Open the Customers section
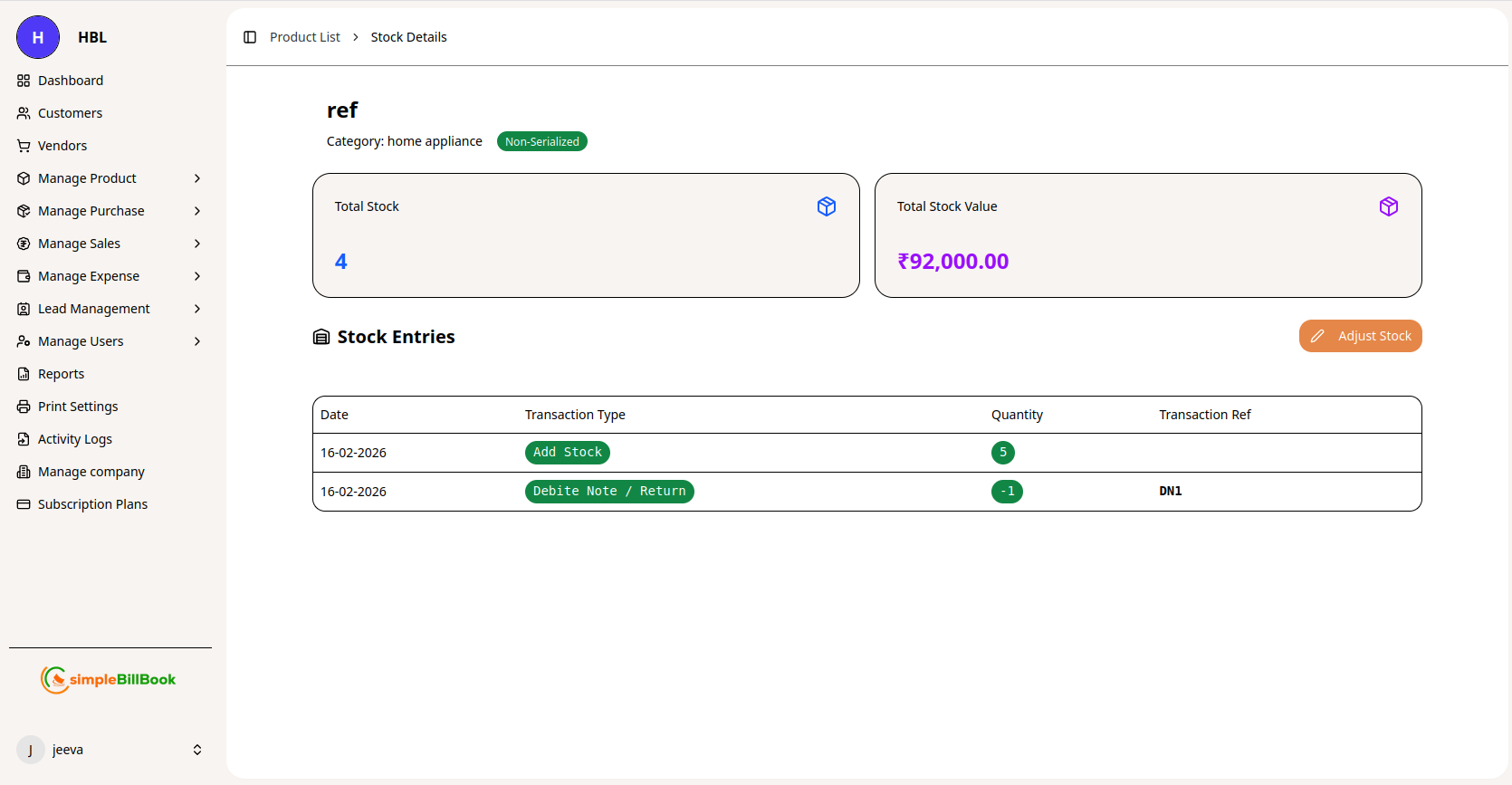Viewport: 1512px width, 785px height. tap(70, 113)
